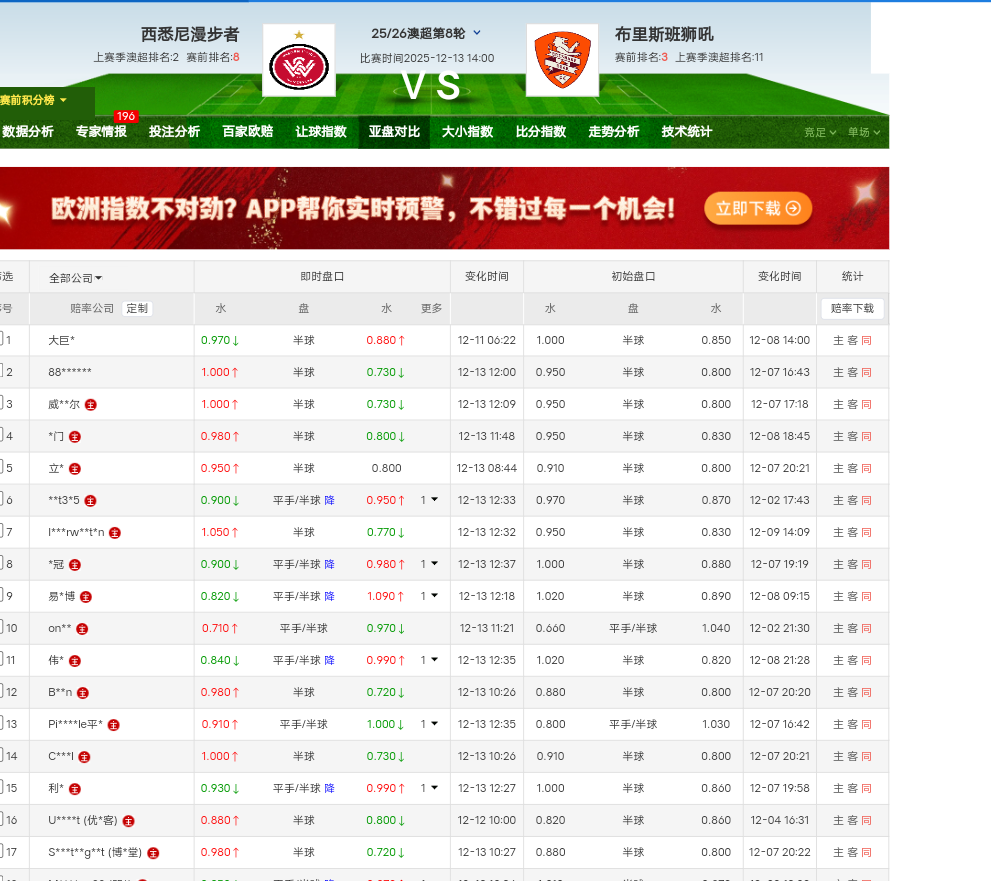Tick the checkbox for row 5 立*
This screenshot has height=881, width=991.
point(1,468)
